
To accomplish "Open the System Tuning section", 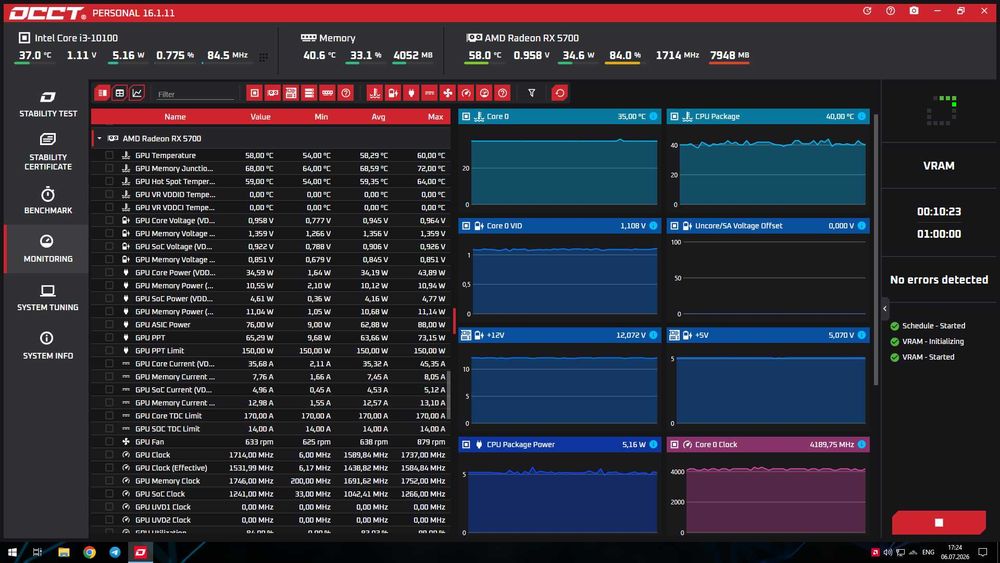I will coord(48,297).
